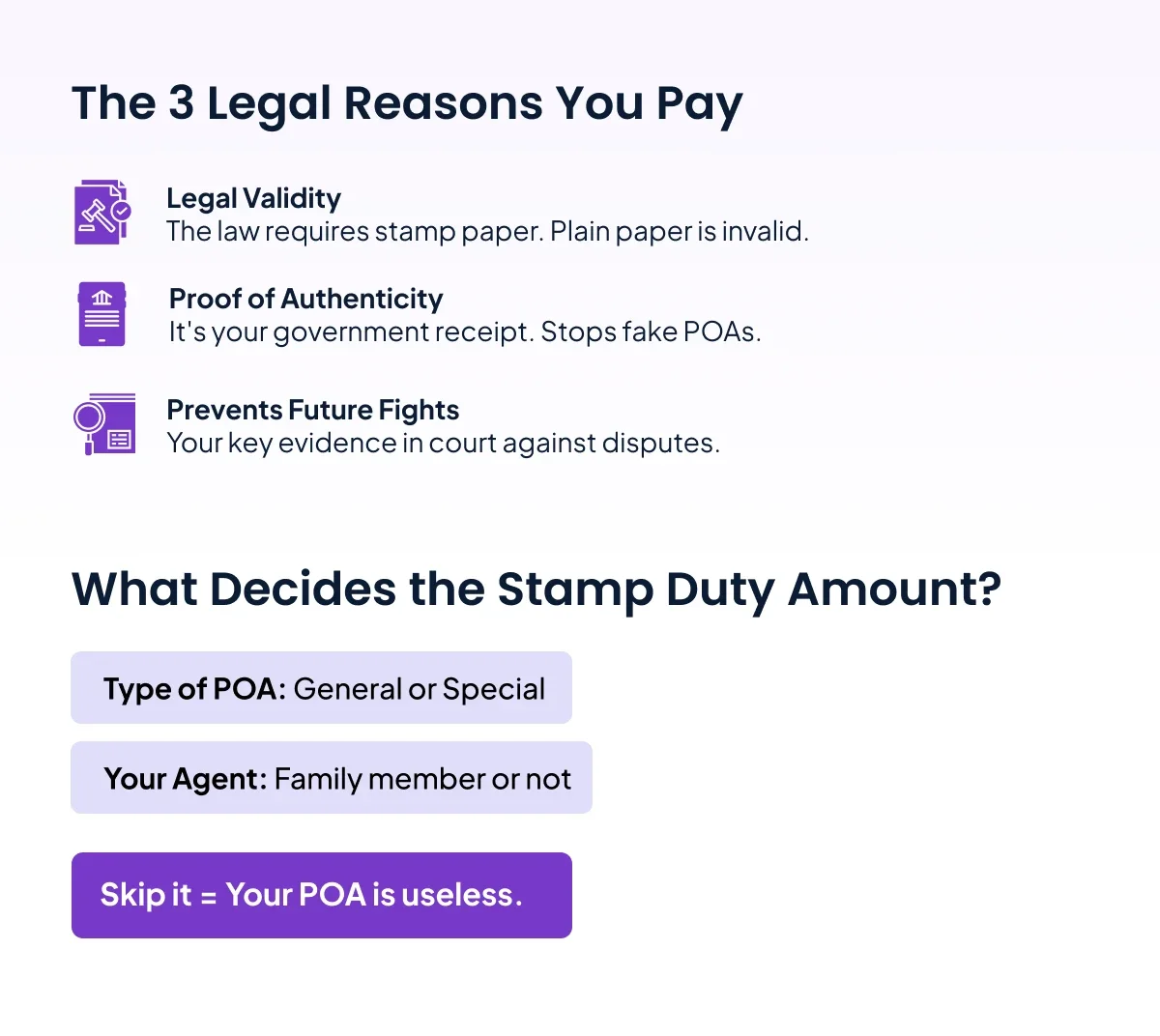Select the "Legal Validity" heading
This screenshot has height=1036, width=1160.
point(253,198)
